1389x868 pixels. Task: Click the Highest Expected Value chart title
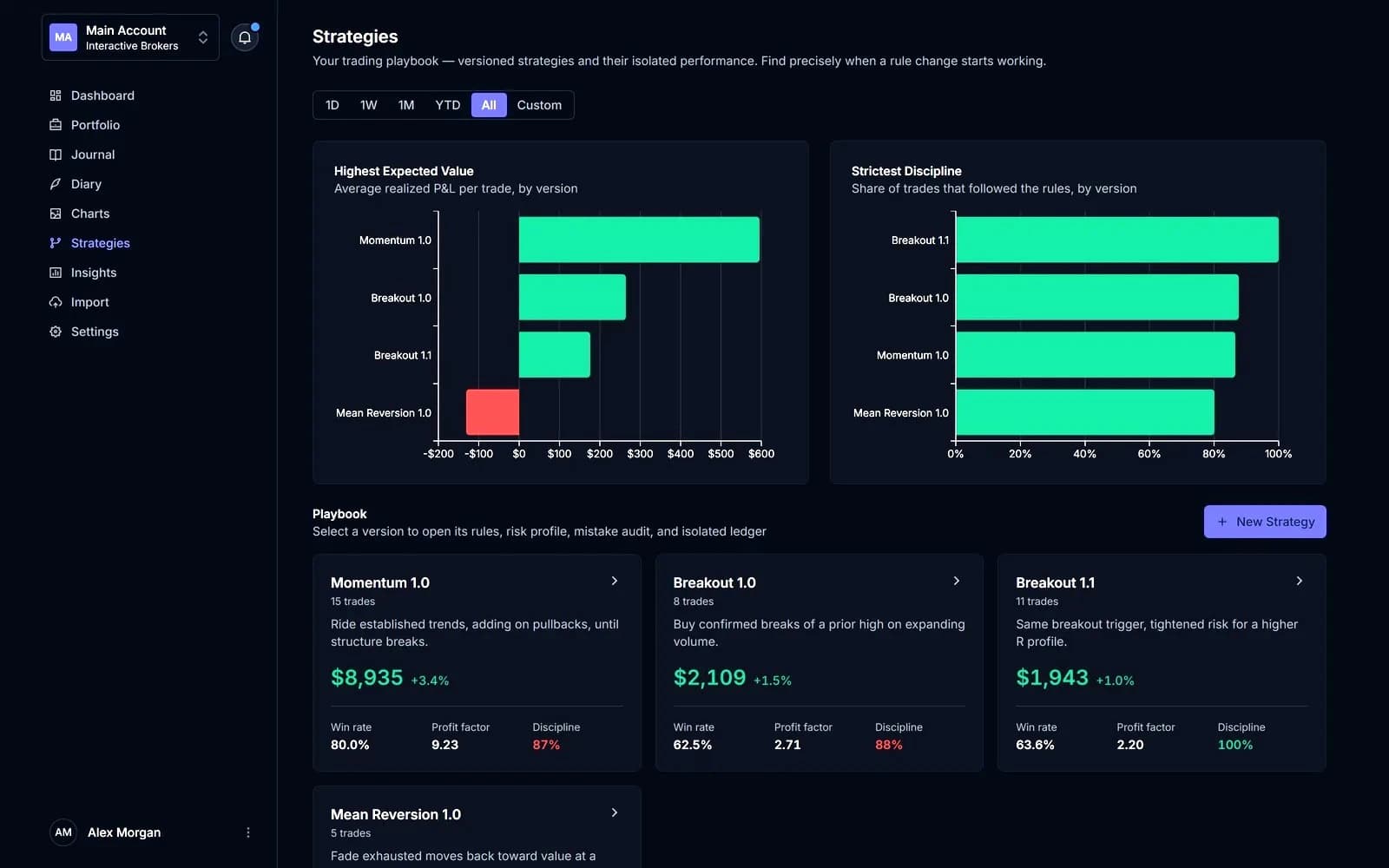(x=404, y=171)
